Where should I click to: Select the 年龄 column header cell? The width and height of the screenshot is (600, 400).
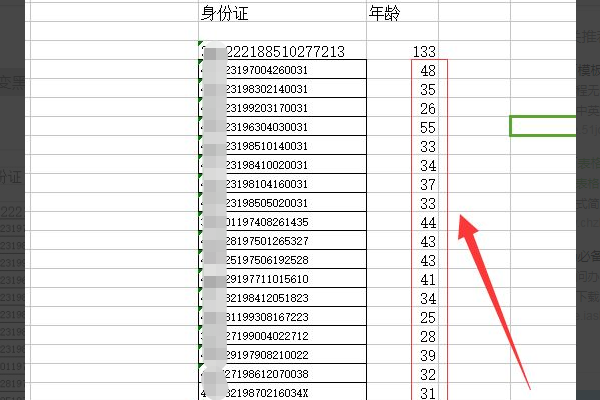tap(403, 12)
